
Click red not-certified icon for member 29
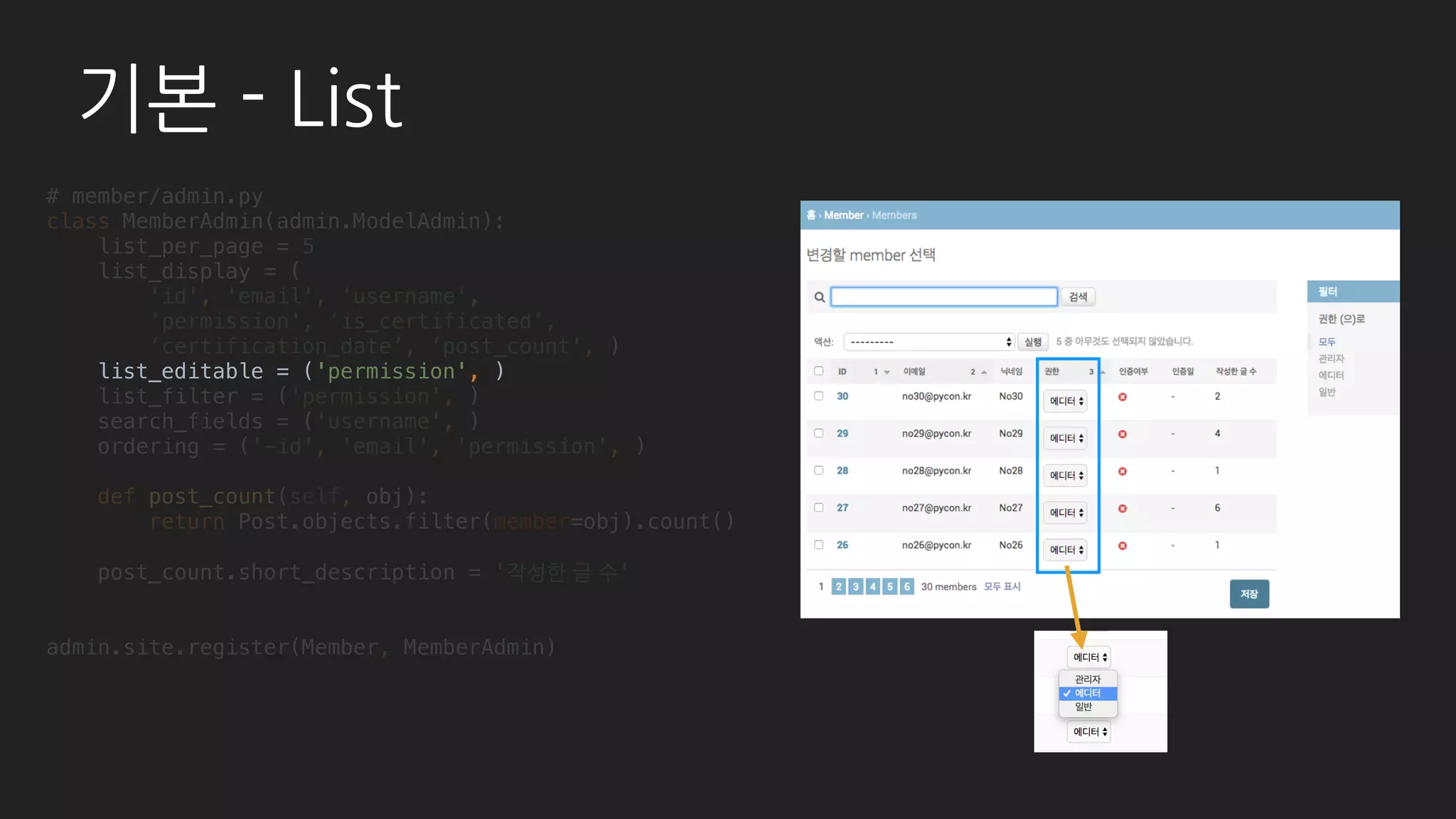1123,434
